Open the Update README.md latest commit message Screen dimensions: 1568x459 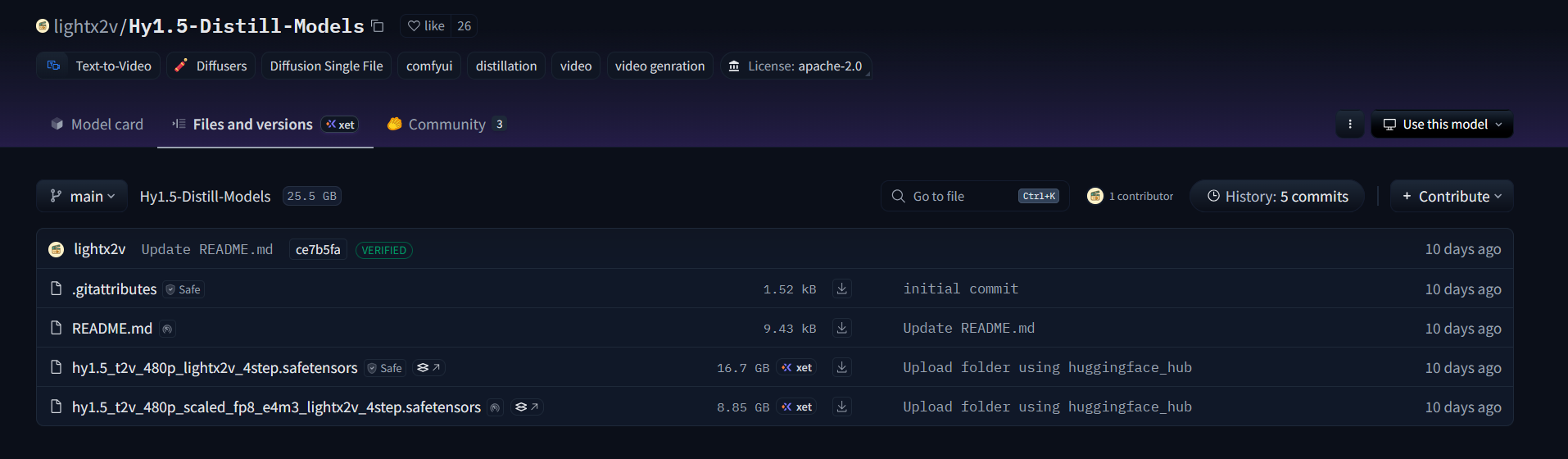[207, 249]
